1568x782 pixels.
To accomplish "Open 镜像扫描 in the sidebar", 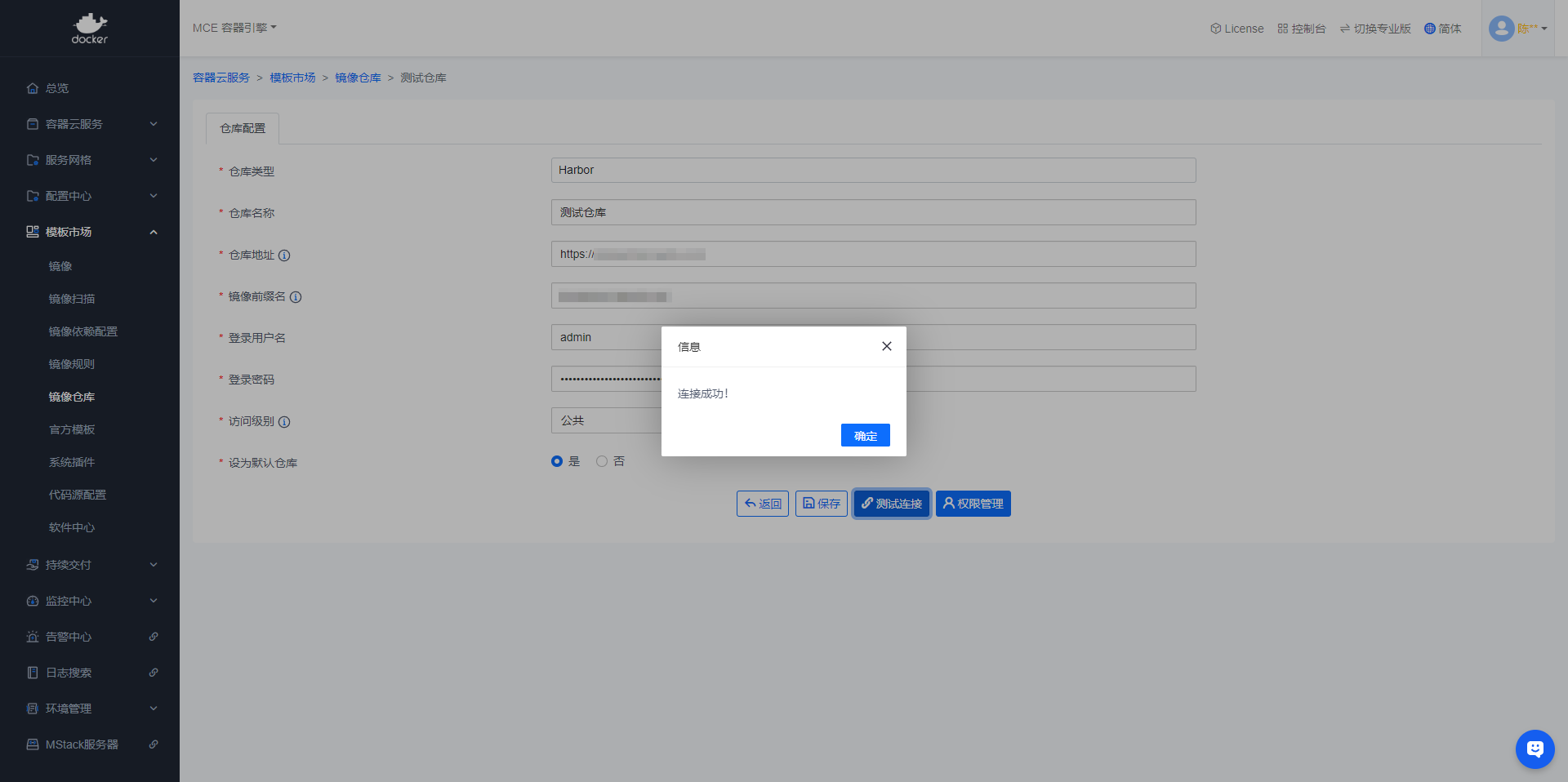I will click(x=72, y=299).
